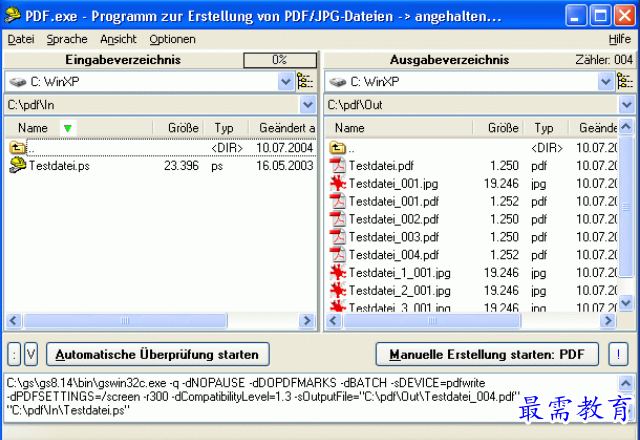Click the Testdatei.ps file icon

[x=17, y=165]
